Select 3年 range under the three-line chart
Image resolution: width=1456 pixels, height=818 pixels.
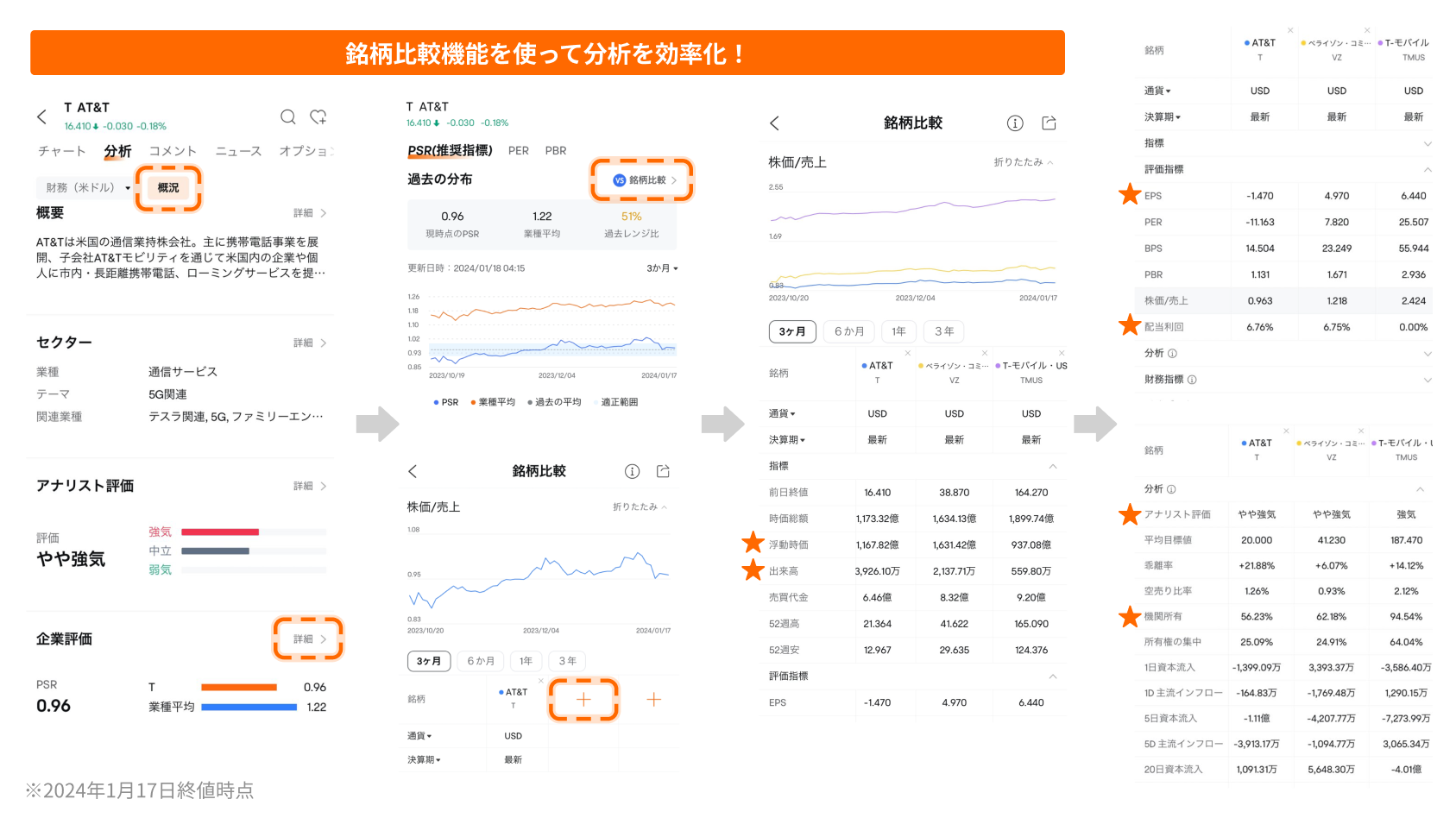coord(944,332)
